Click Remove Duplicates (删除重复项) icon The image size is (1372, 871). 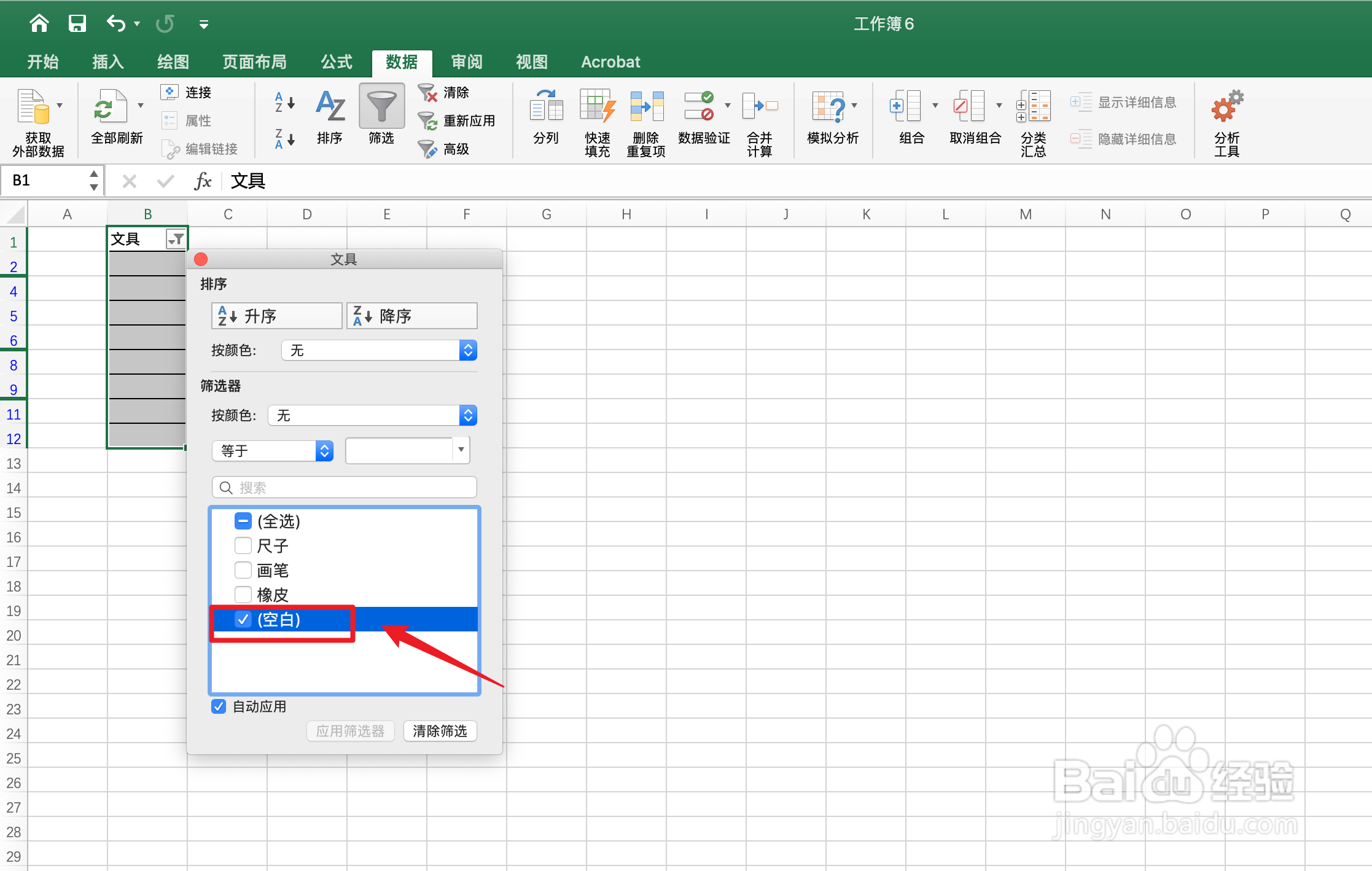646,107
